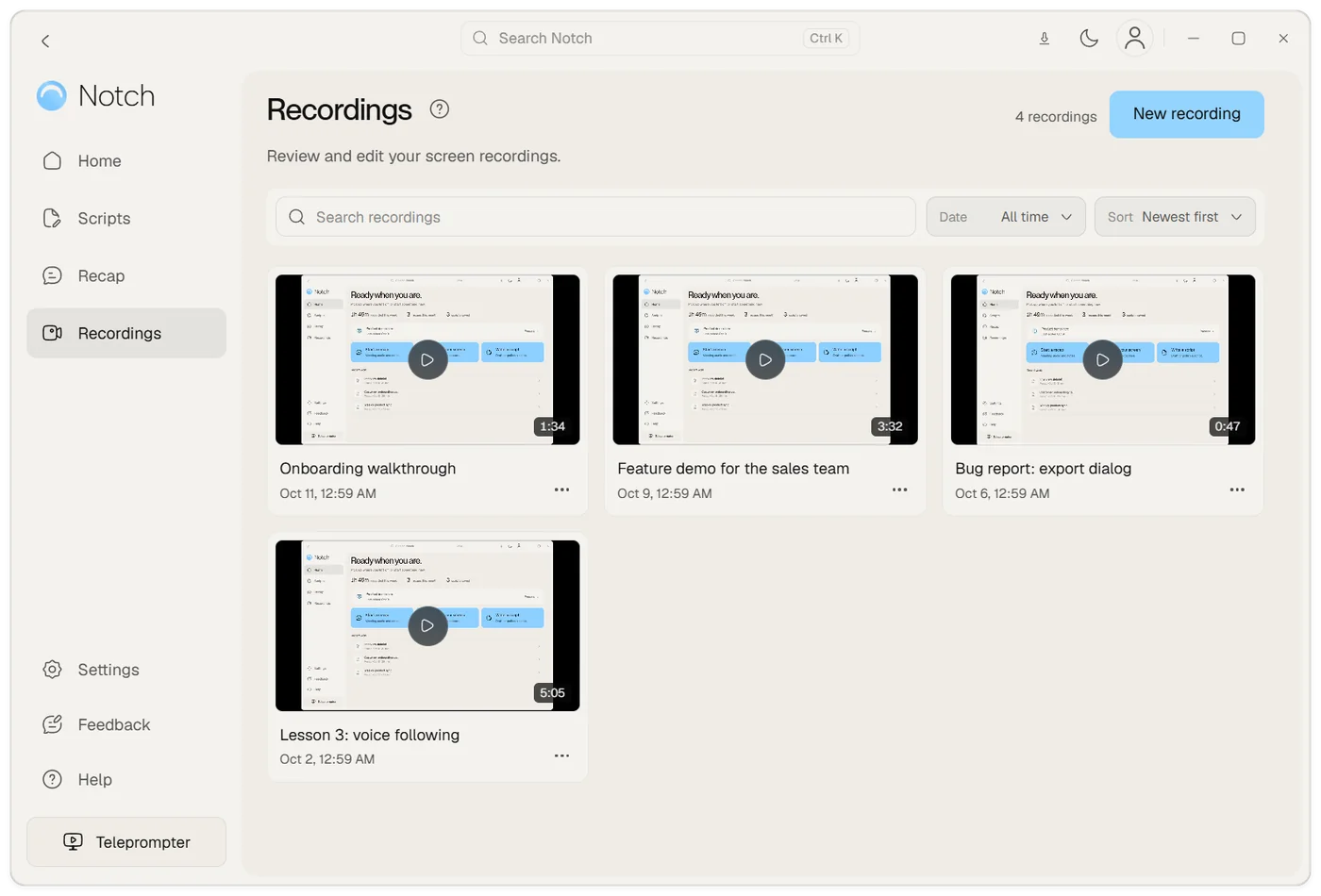Open more options for Bug report recording
Viewport: 1321px width, 896px height.
(x=1237, y=489)
